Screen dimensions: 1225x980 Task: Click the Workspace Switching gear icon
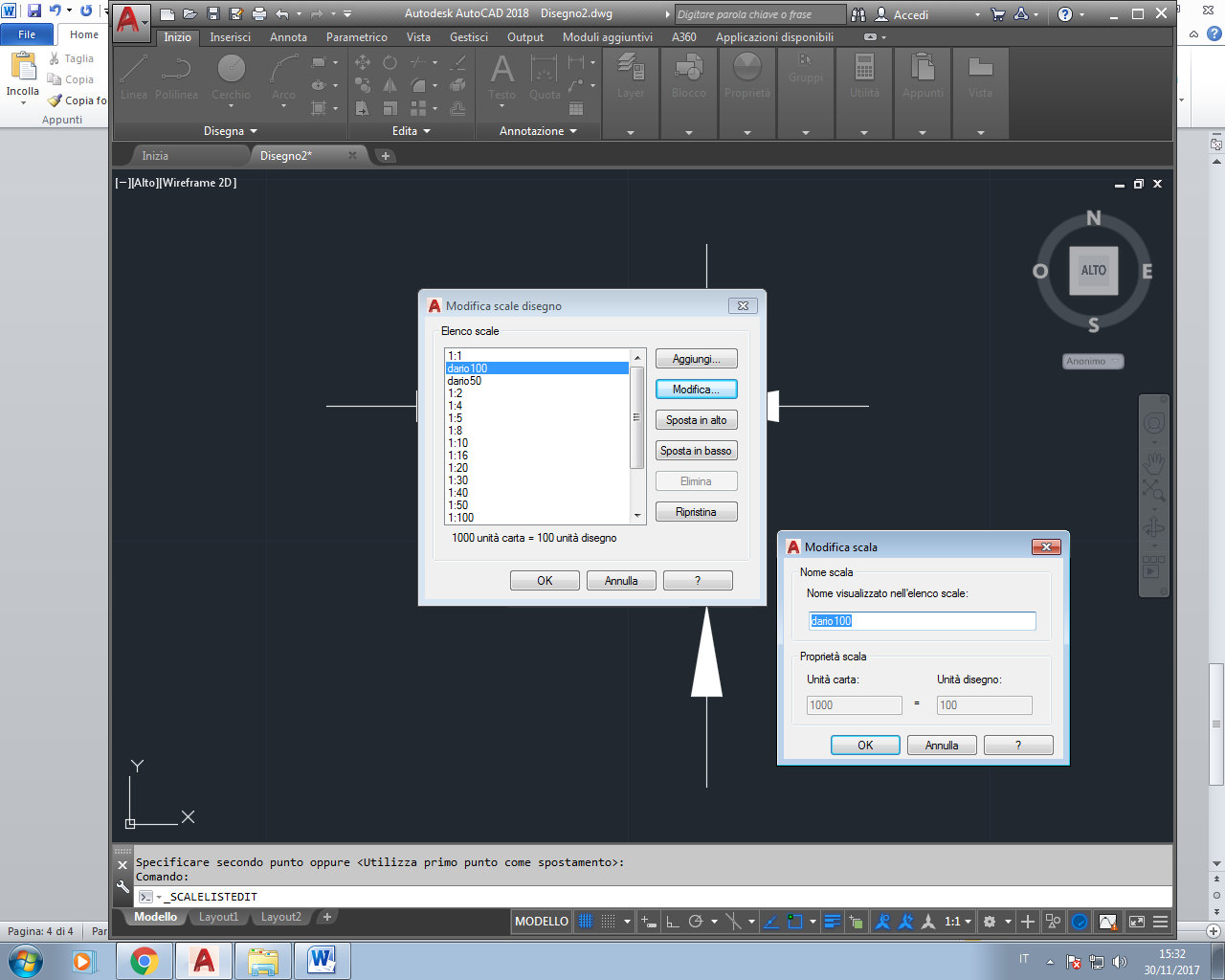990,922
